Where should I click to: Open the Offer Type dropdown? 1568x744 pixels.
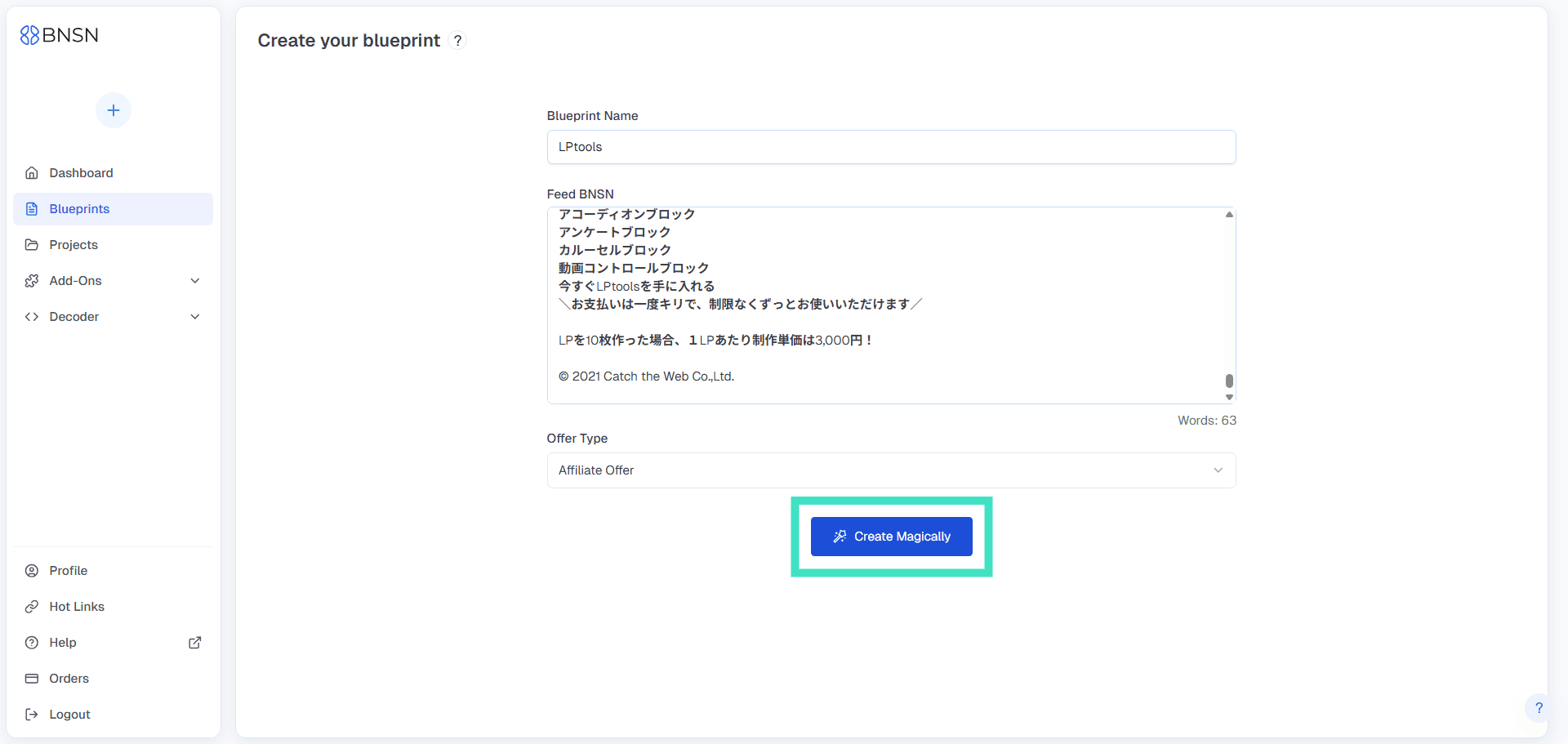coord(891,470)
